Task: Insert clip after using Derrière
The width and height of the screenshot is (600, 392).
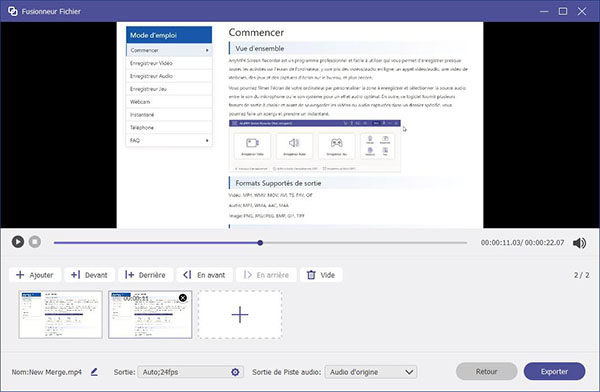Action: [145, 275]
